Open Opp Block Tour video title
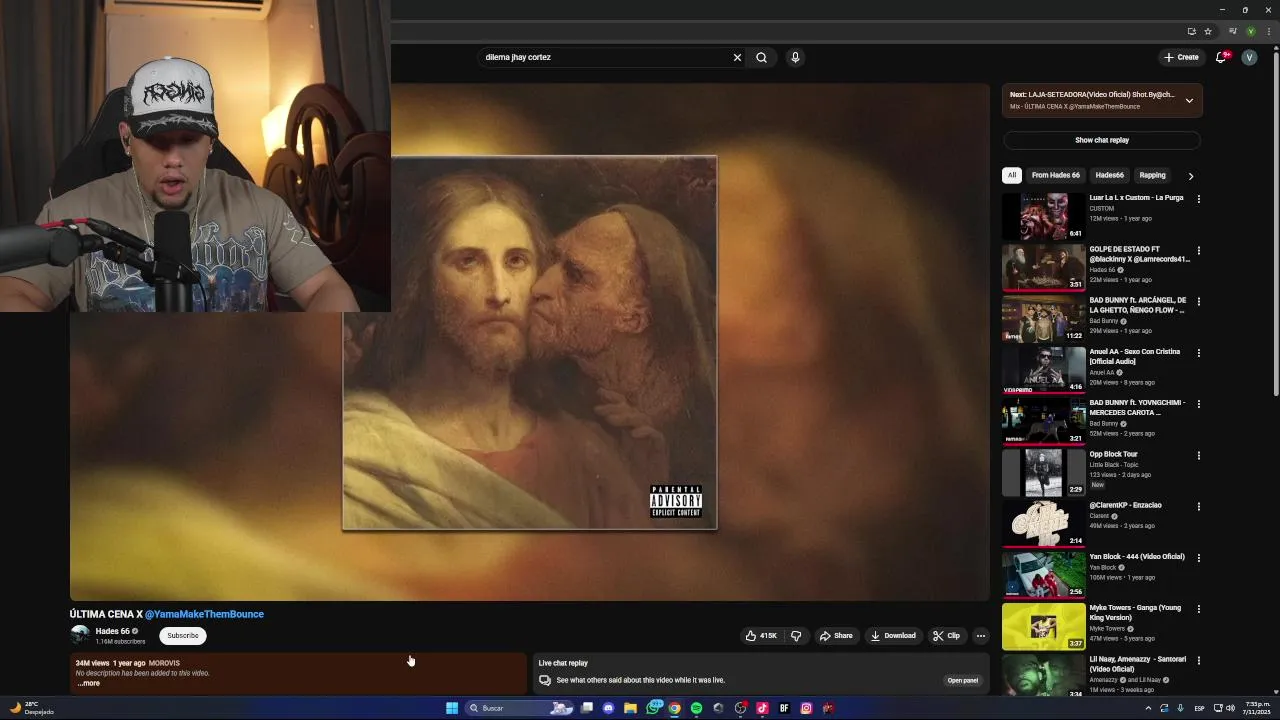Screen dimensions: 1280x720 (x=1113, y=454)
